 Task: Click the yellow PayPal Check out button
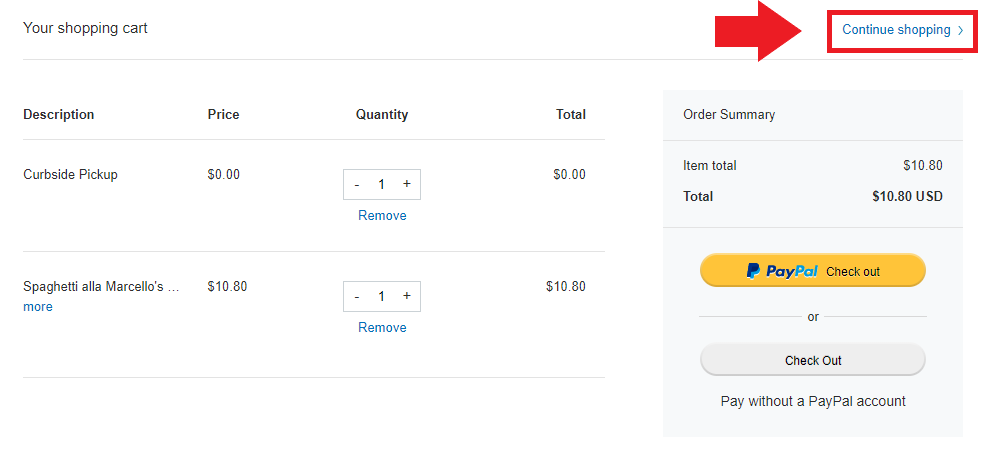(813, 271)
